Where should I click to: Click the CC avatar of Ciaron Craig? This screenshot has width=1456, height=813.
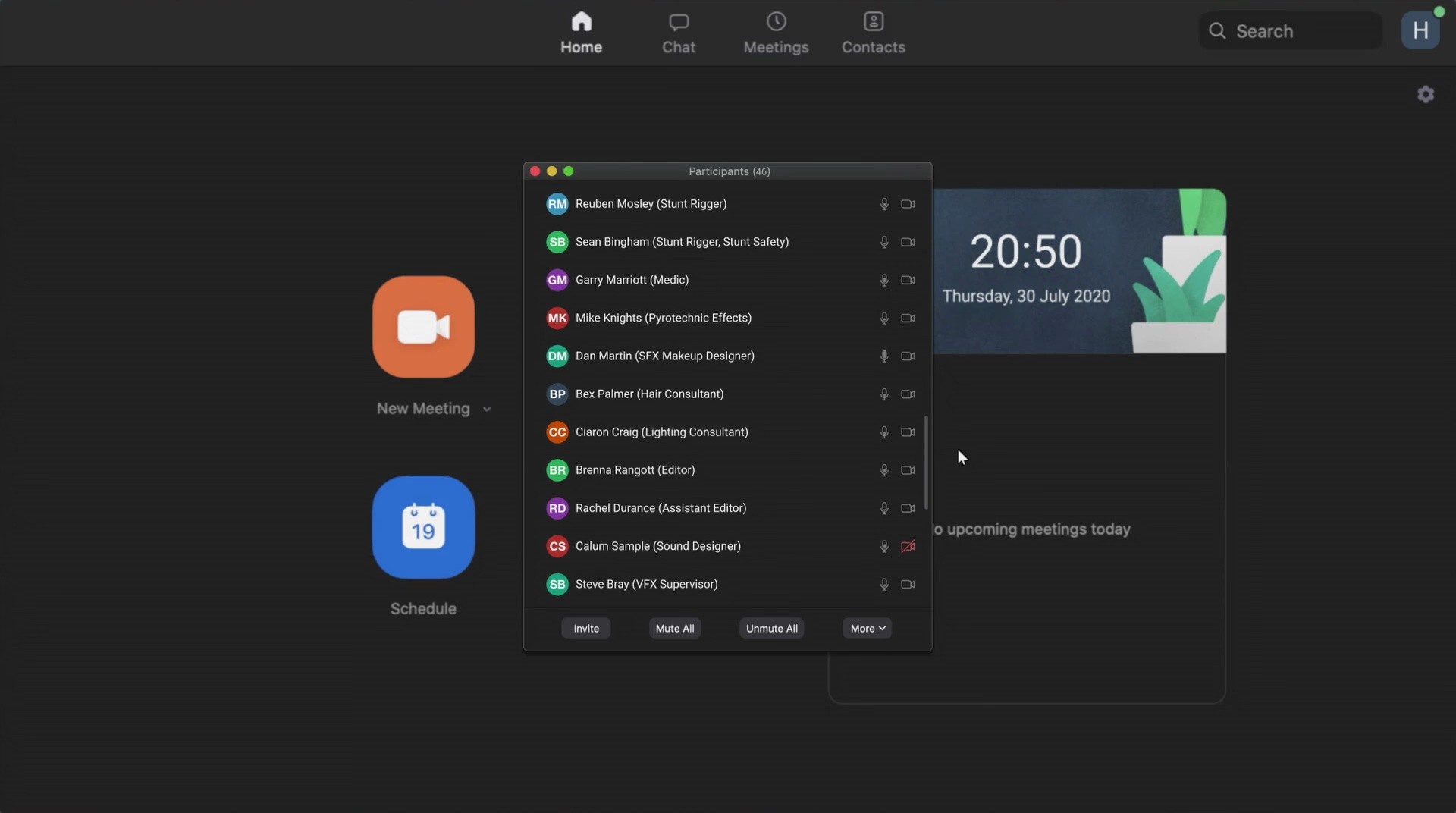[557, 432]
